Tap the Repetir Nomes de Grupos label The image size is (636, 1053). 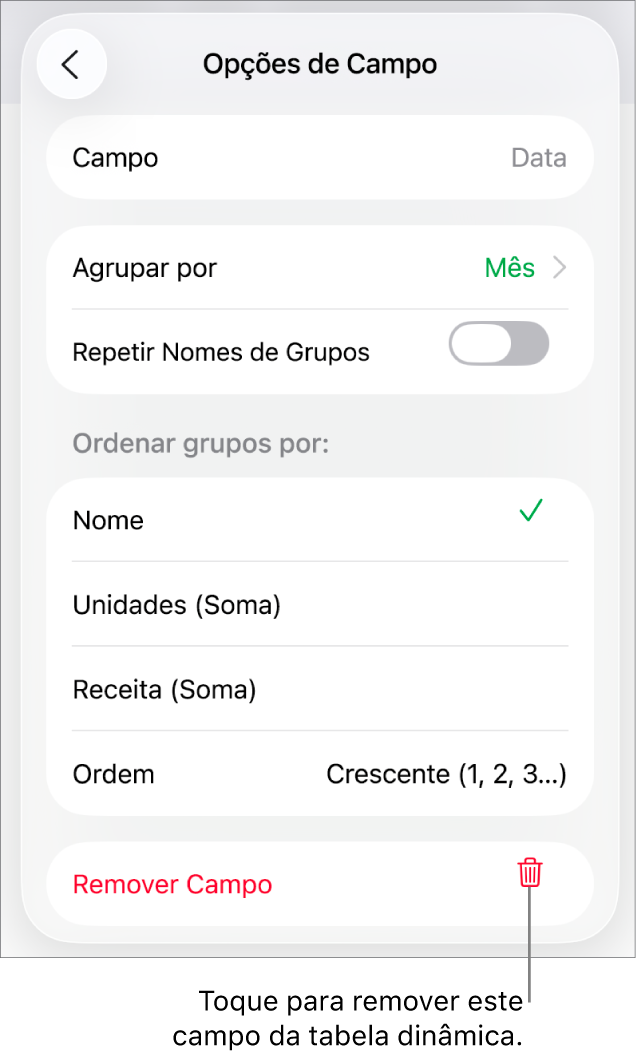tap(221, 351)
